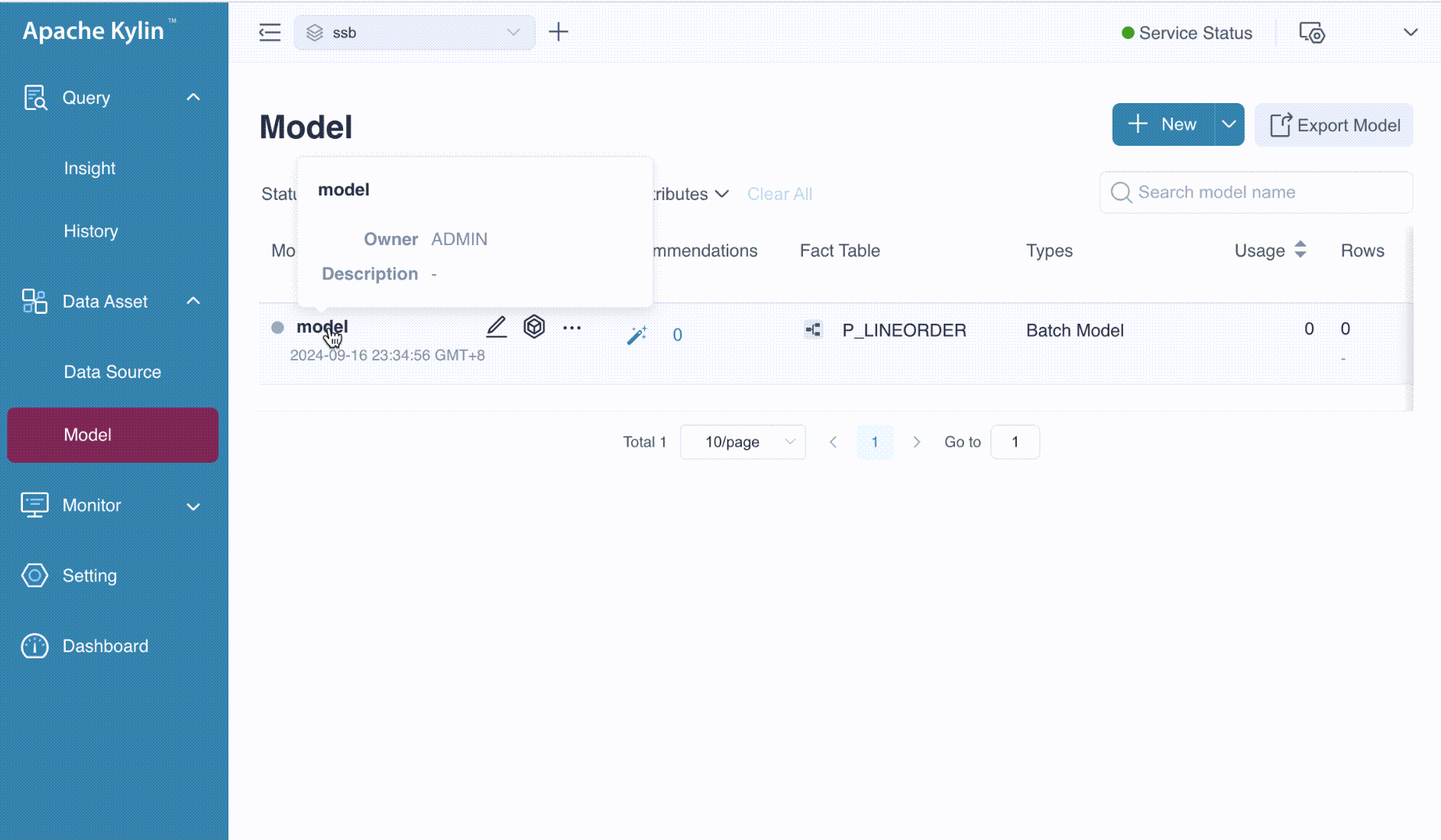Viewport: 1441px width, 840px height.
Task: Collapse the sidebar with the menu icon
Action: coord(270,32)
